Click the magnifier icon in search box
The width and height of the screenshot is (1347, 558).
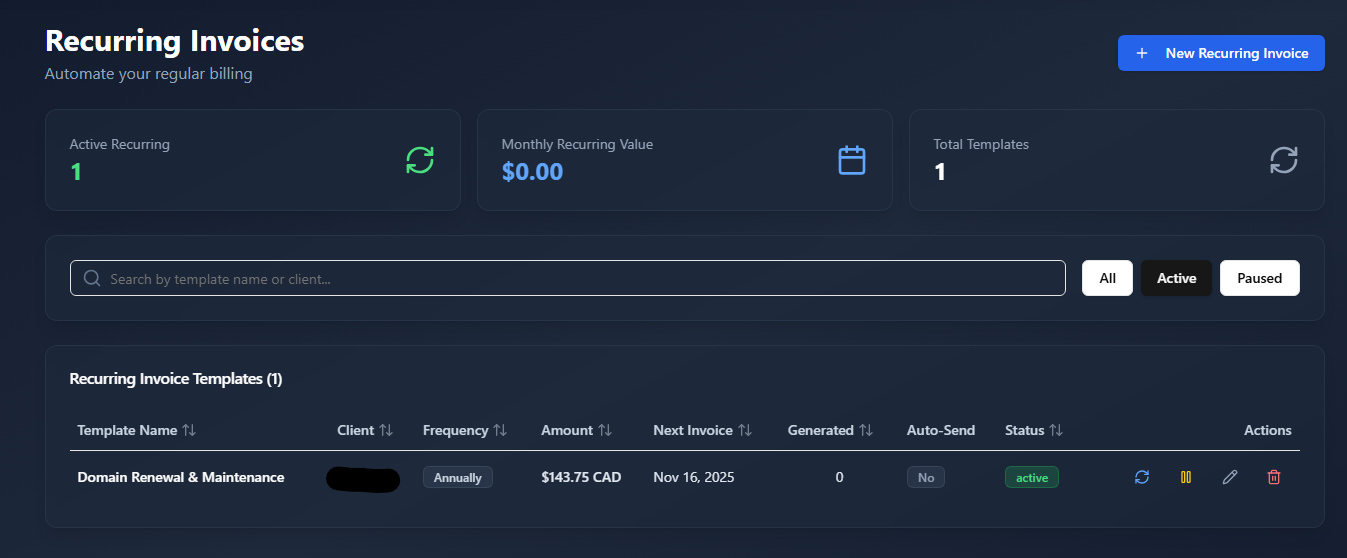coord(92,278)
